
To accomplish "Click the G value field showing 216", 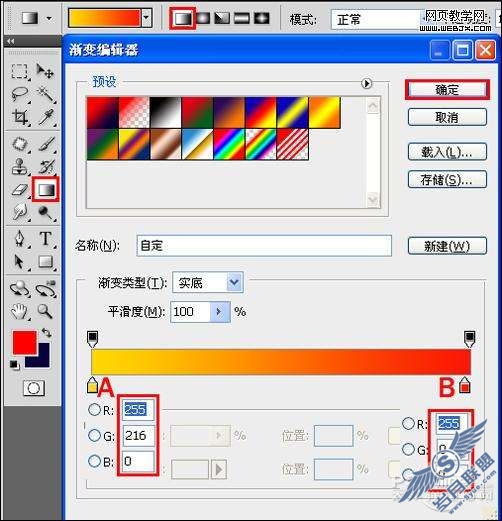I will click(138, 435).
